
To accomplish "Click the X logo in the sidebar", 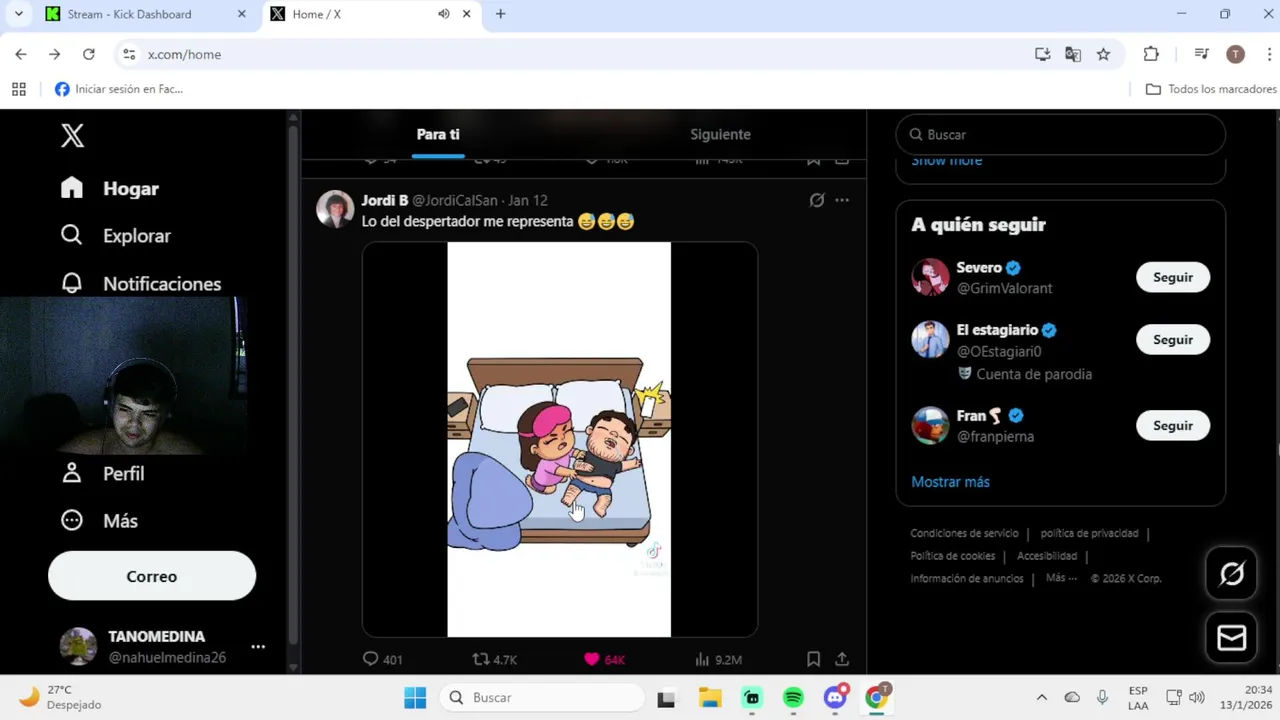I will 72,135.
